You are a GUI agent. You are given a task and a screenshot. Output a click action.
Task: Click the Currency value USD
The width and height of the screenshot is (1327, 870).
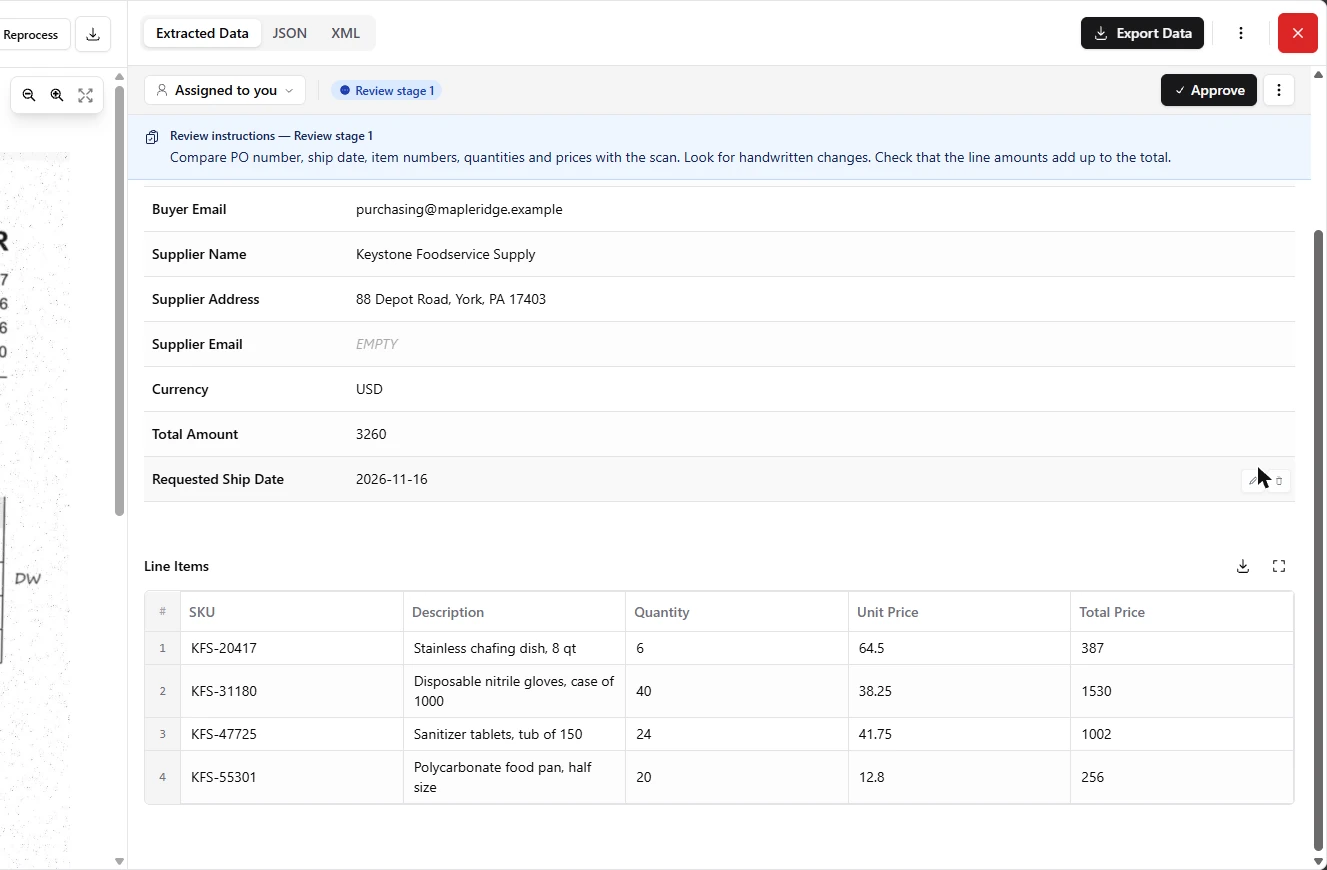pos(369,389)
